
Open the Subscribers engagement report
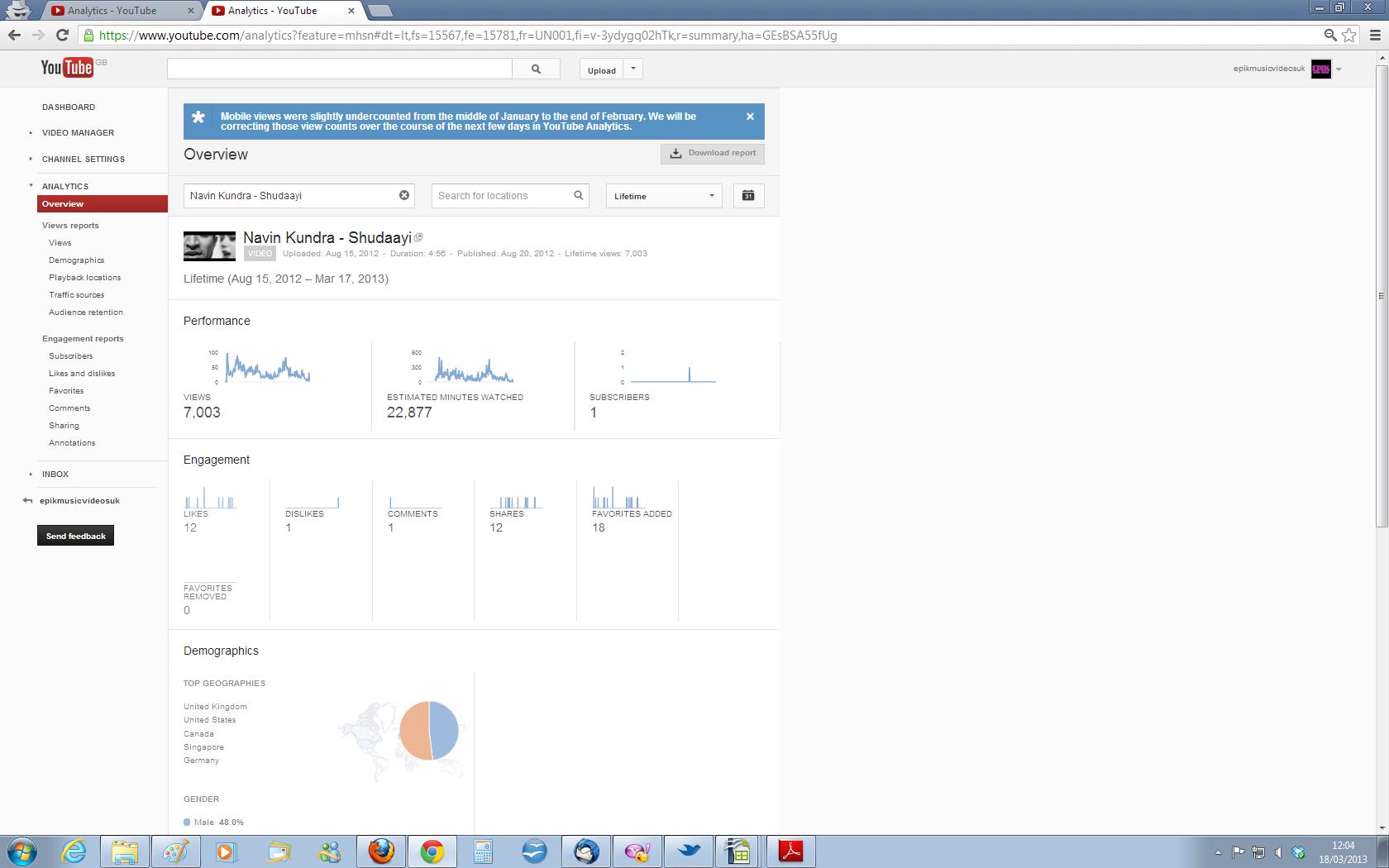click(x=71, y=356)
